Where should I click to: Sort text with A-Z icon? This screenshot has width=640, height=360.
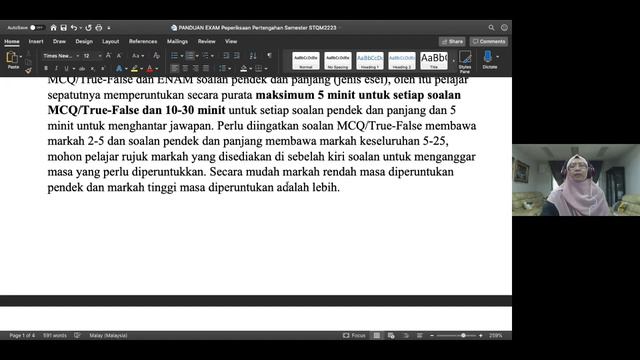(x=253, y=56)
